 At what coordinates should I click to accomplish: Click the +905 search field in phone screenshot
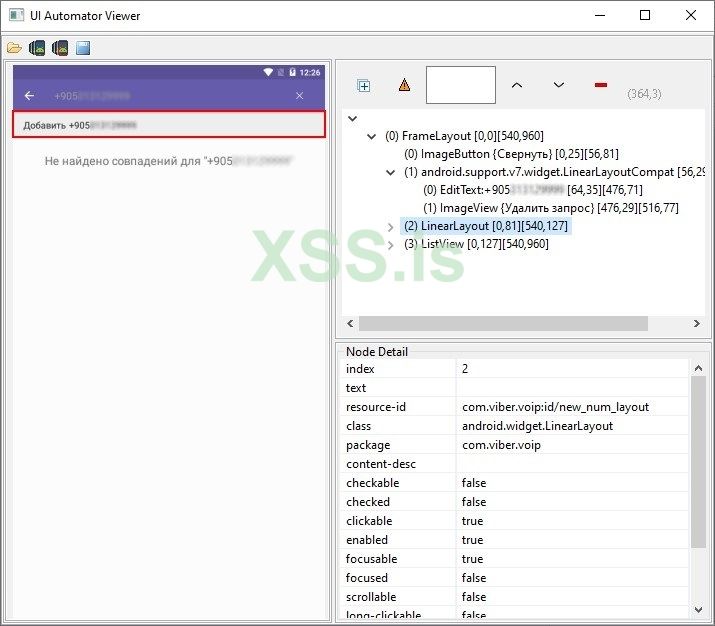[92, 96]
